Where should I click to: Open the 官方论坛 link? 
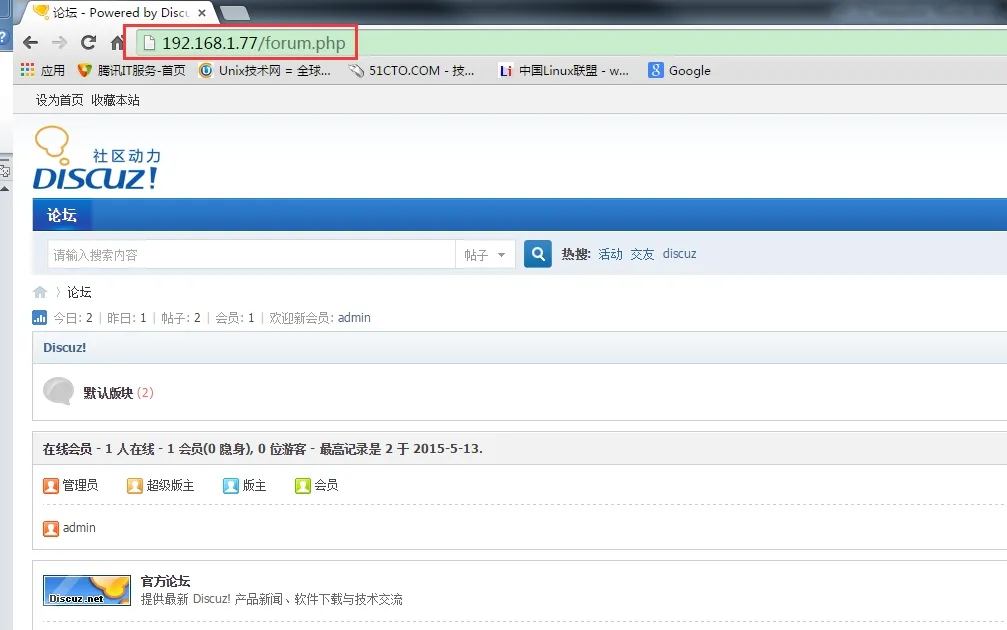click(x=165, y=581)
